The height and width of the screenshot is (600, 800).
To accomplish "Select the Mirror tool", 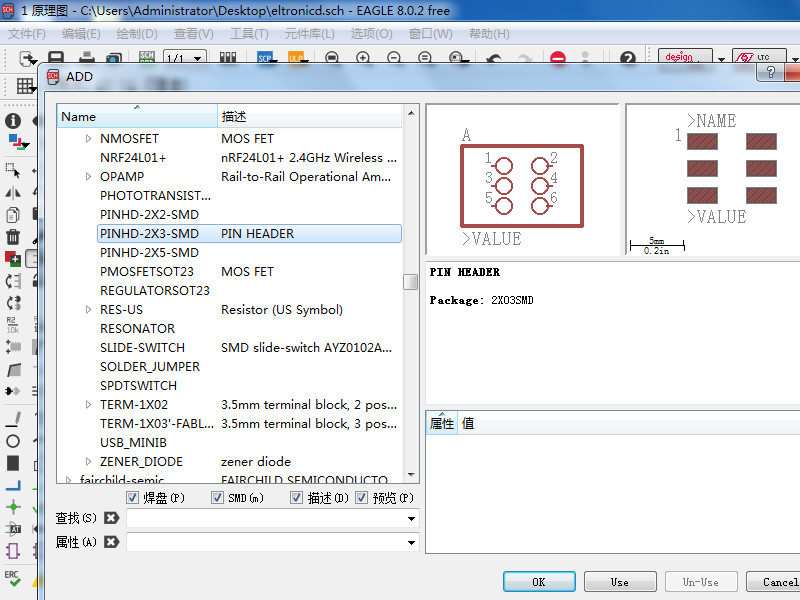I will 13,193.
